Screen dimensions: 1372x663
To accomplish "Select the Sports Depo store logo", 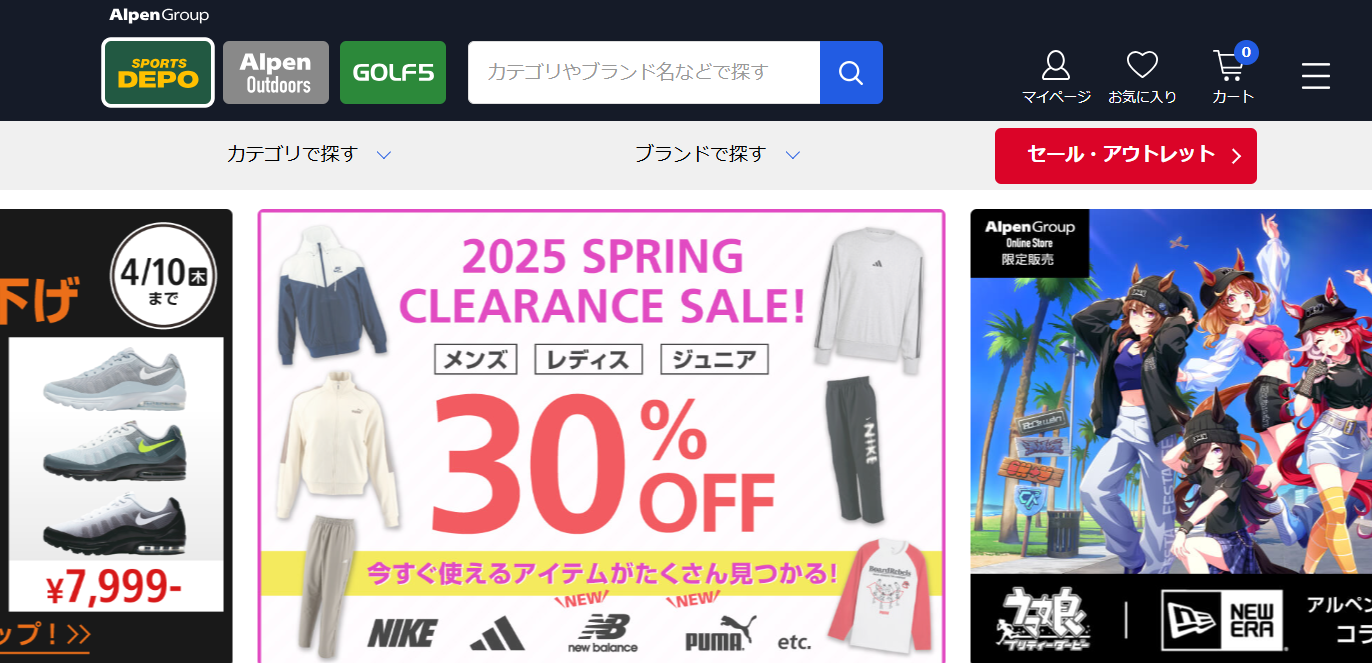I will coord(158,72).
